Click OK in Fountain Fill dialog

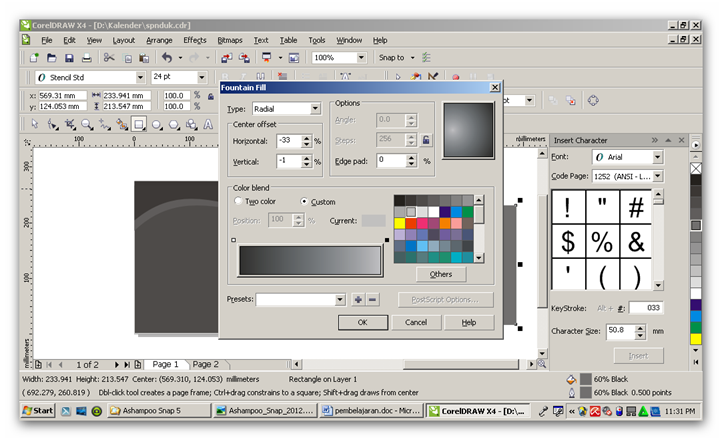point(363,322)
